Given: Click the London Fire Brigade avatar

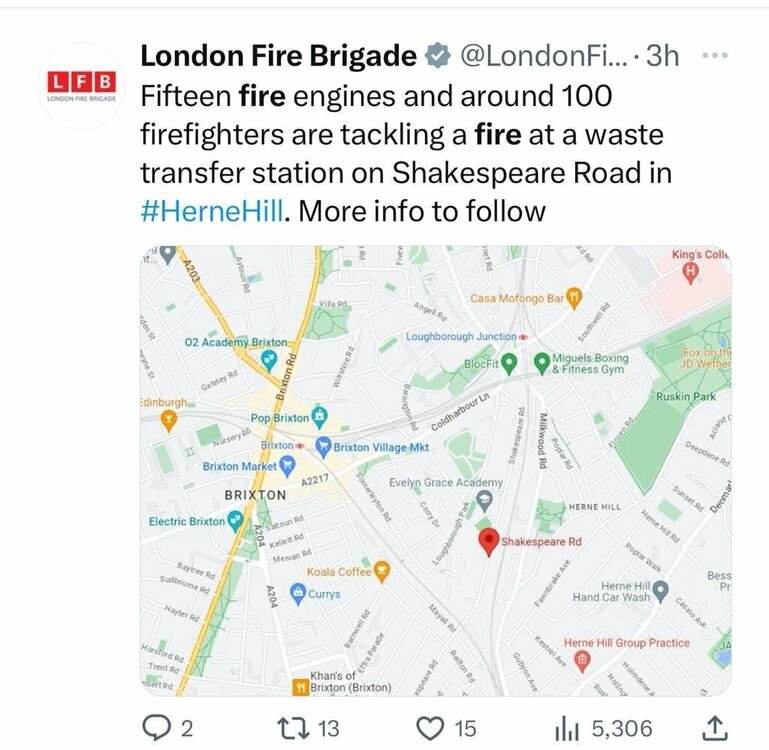Looking at the screenshot, I should point(82,86).
